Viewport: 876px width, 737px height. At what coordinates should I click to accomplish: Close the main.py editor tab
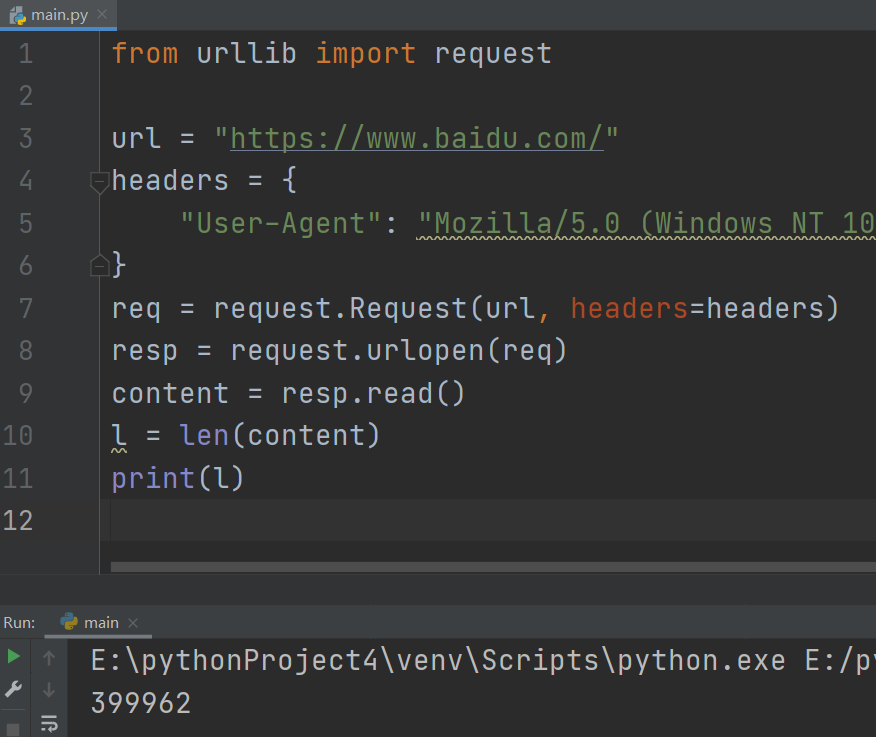pos(104,15)
